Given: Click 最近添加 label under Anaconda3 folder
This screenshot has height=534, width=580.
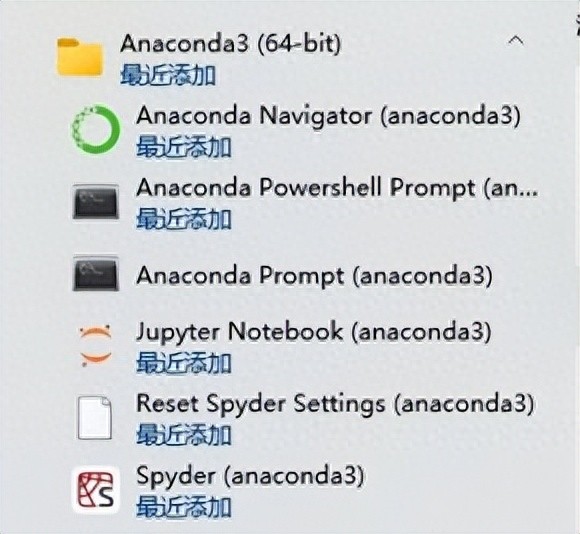Looking at the screenshot, I should tap(168, 75).
